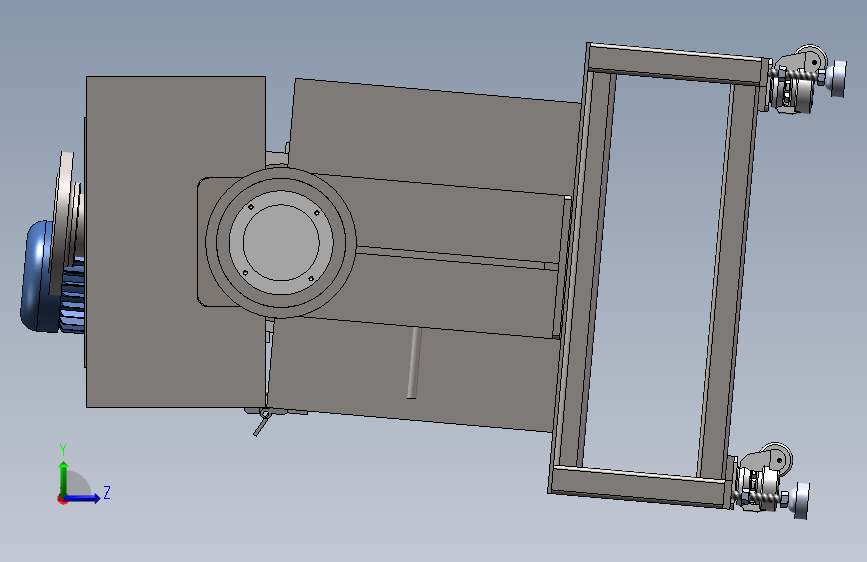Select the left rail of the rectangular frame
Image resolution: width=867 pixels, height=562 pixels.
pos(583,271)
